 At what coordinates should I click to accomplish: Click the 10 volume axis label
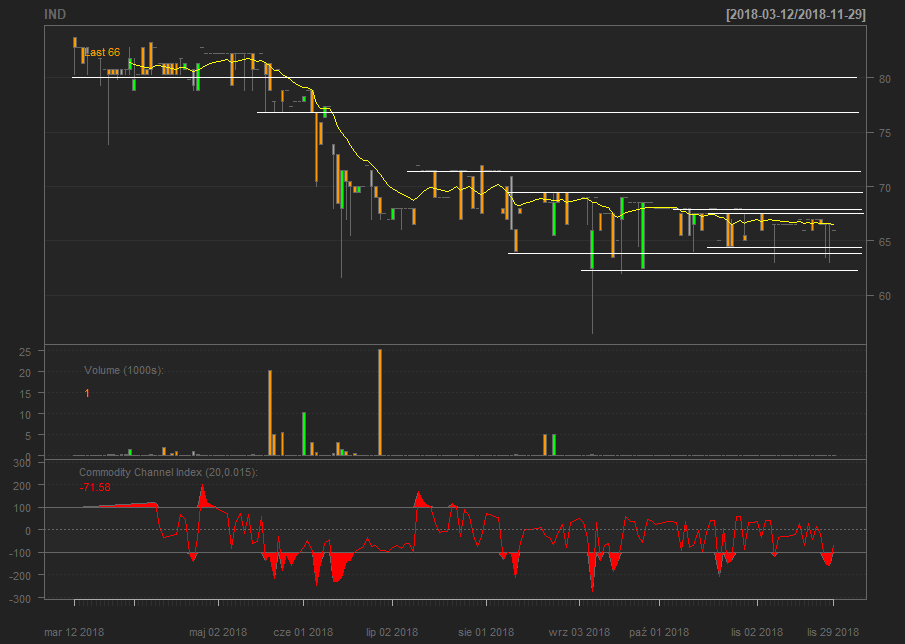coord(24,414)
